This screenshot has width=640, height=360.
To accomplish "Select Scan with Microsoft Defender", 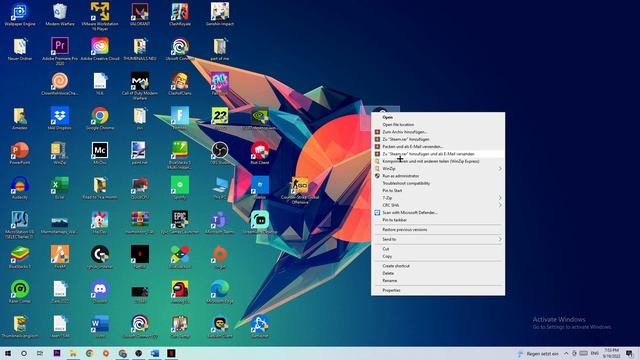I will pyautogui.click(x=438, y=213).
